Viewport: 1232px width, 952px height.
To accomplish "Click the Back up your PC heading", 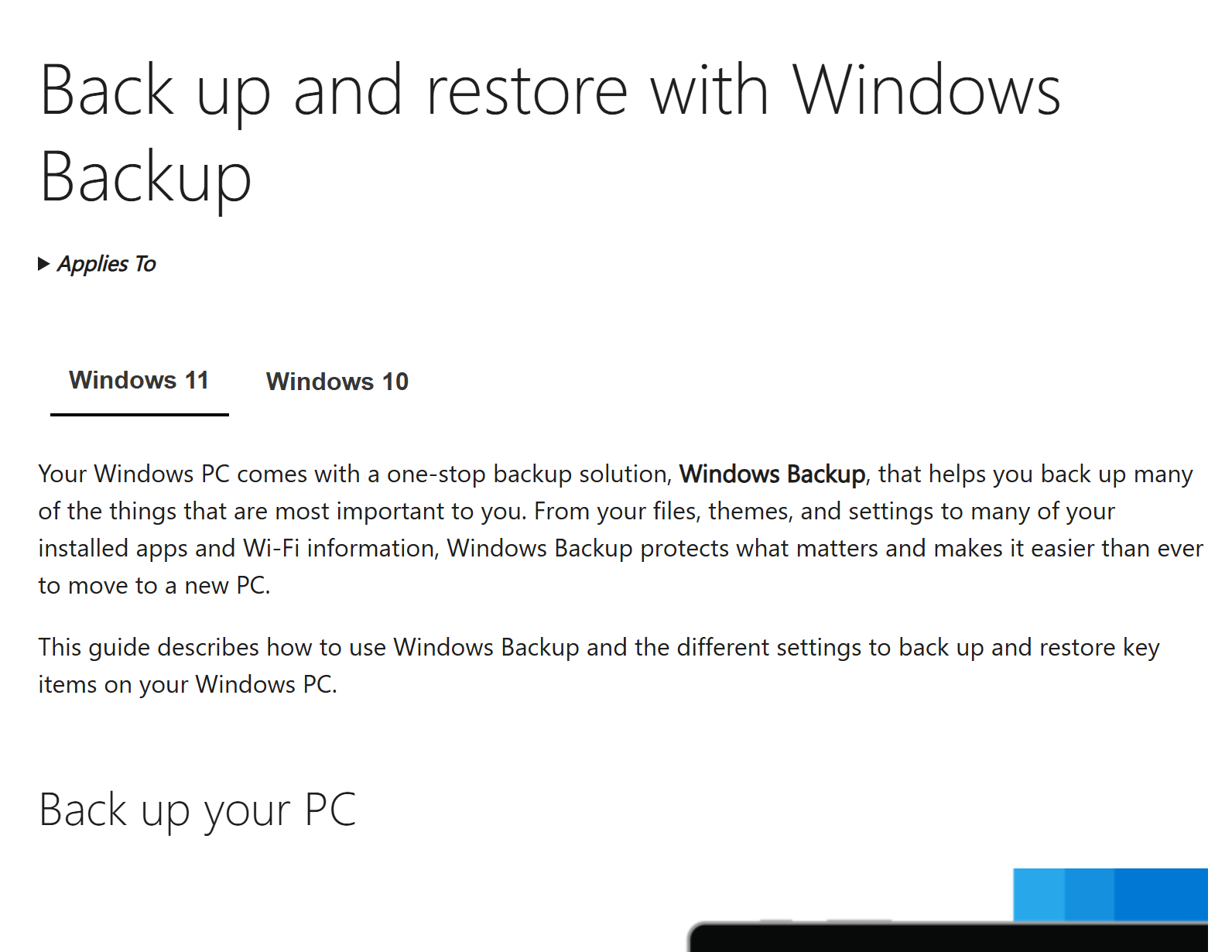I will click(197, 809).
